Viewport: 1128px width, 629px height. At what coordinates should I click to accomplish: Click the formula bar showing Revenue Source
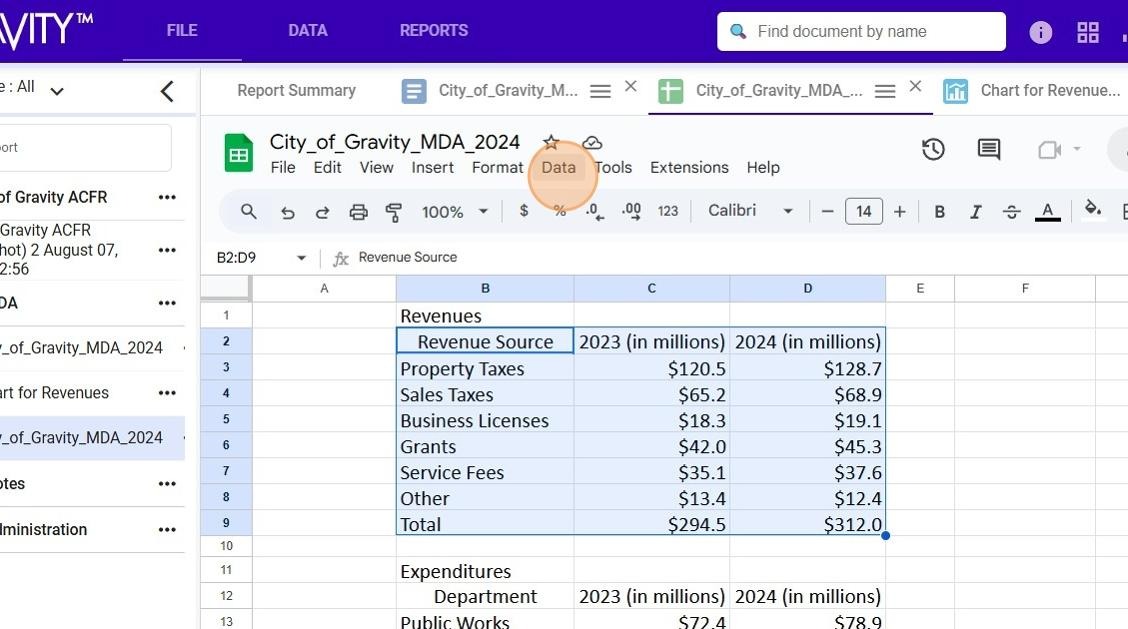pyautogui.click(x=741, y=258)
